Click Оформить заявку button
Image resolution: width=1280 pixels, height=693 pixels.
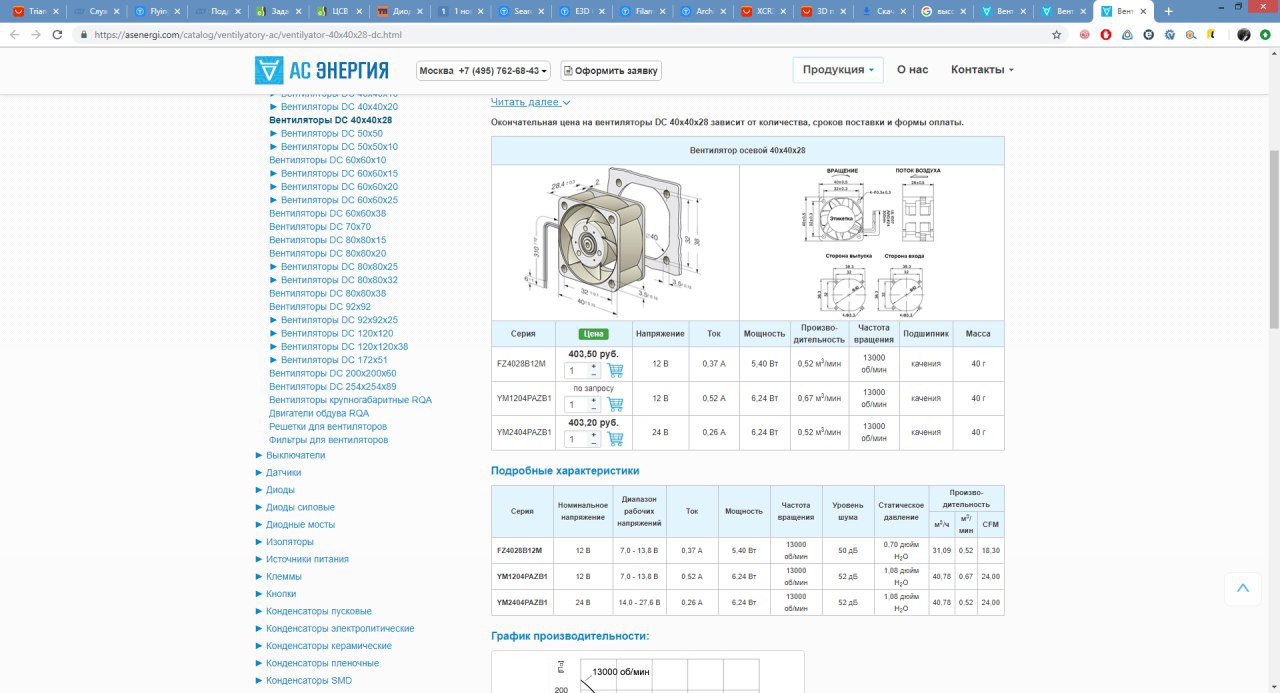coord(611,71)
